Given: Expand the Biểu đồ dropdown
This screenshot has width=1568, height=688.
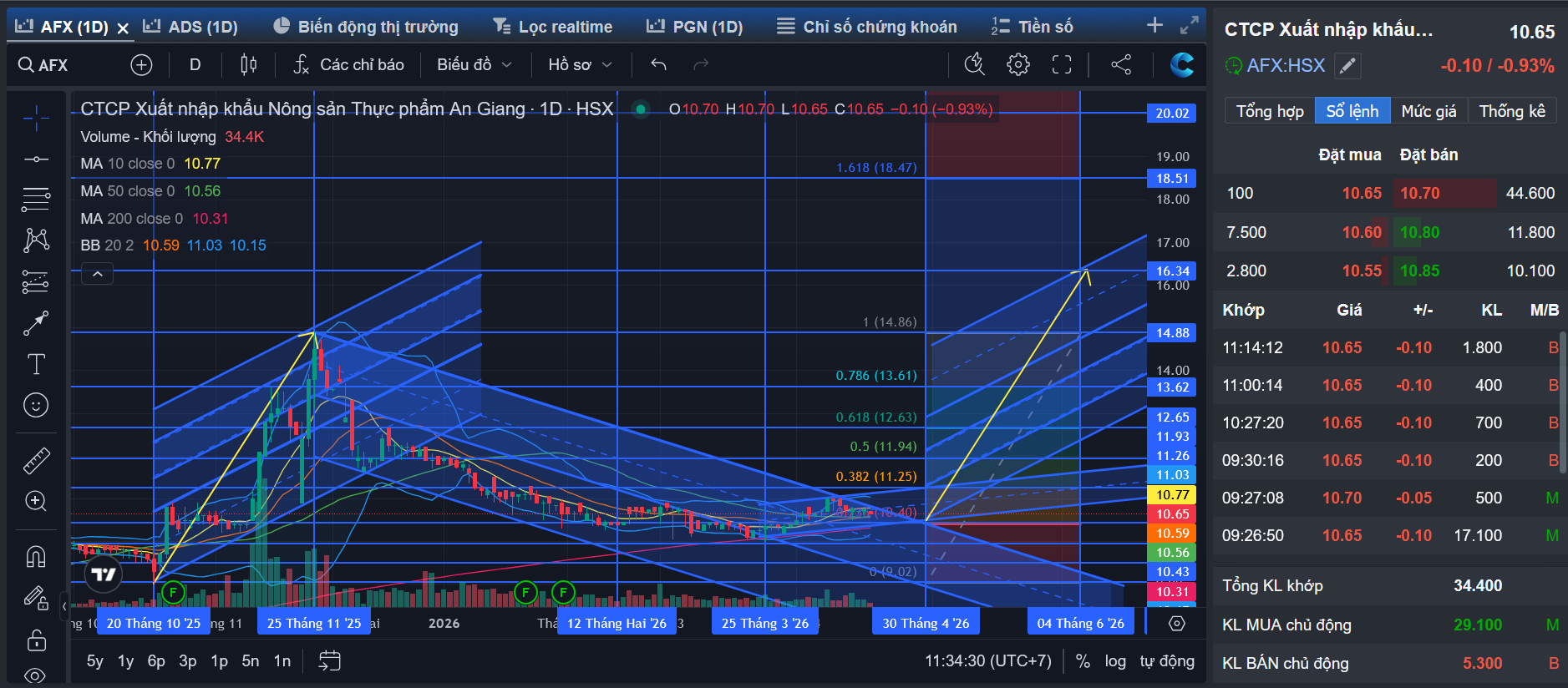Looking at the screenshot, I should [474, 64].
